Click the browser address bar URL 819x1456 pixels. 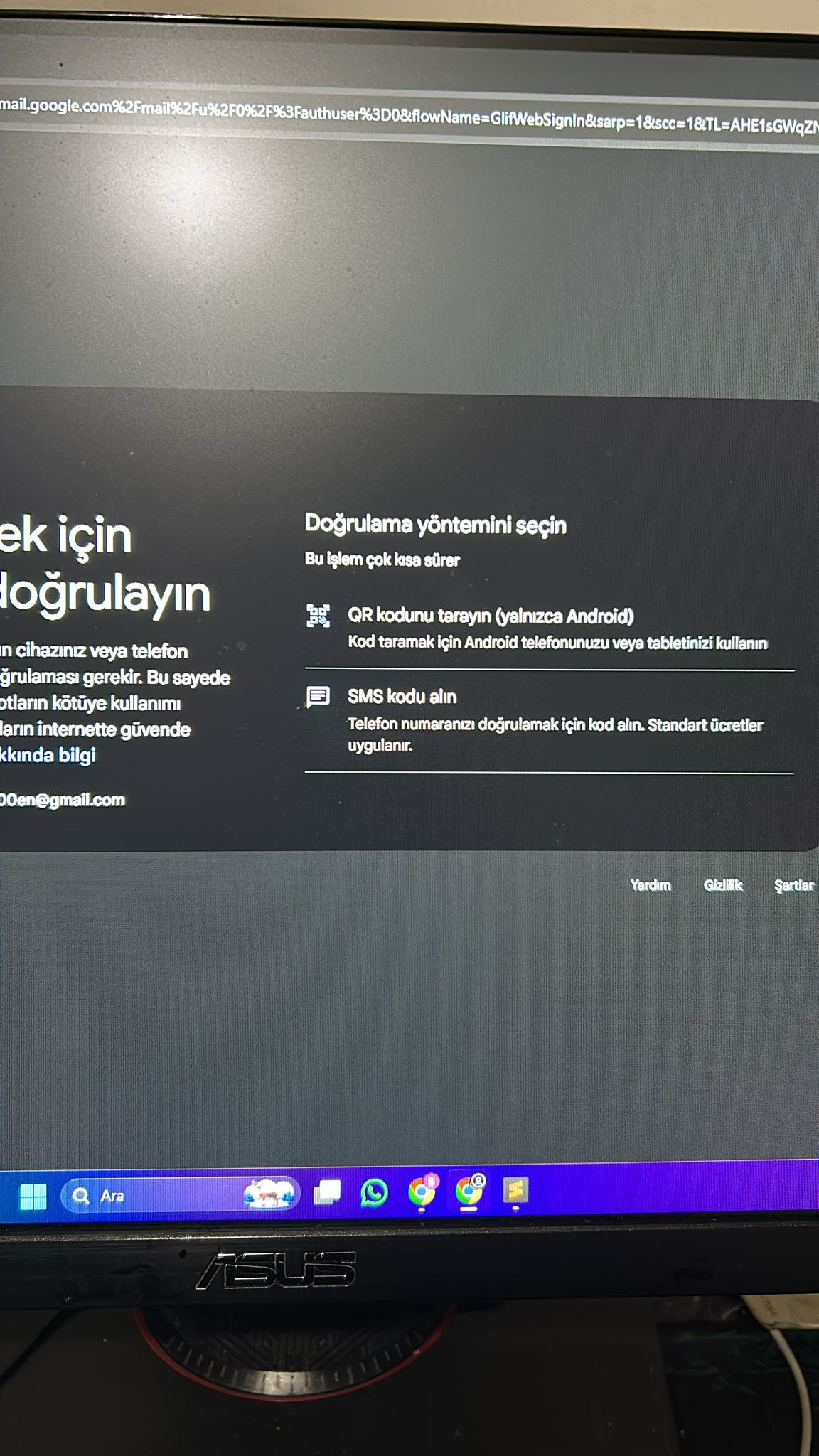[409, 117]
